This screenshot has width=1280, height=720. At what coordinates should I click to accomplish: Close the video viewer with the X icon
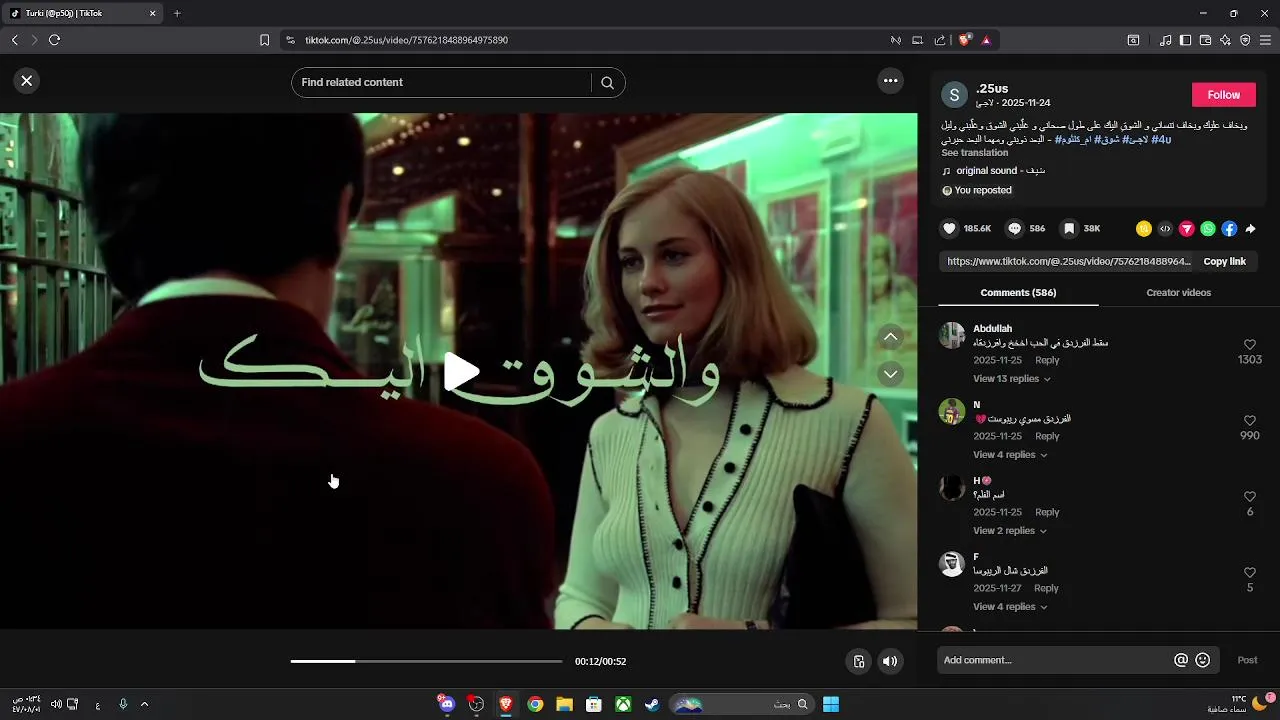(27, 81)
